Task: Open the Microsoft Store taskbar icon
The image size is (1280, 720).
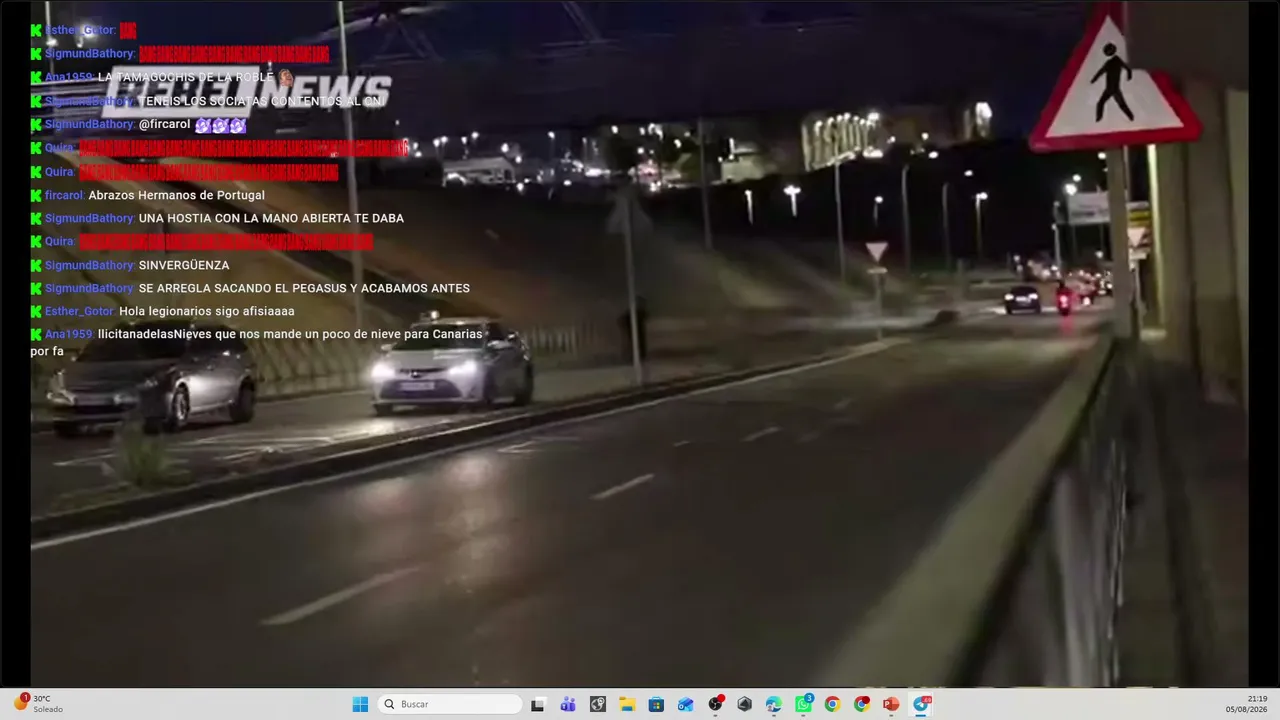Action: 656,704
